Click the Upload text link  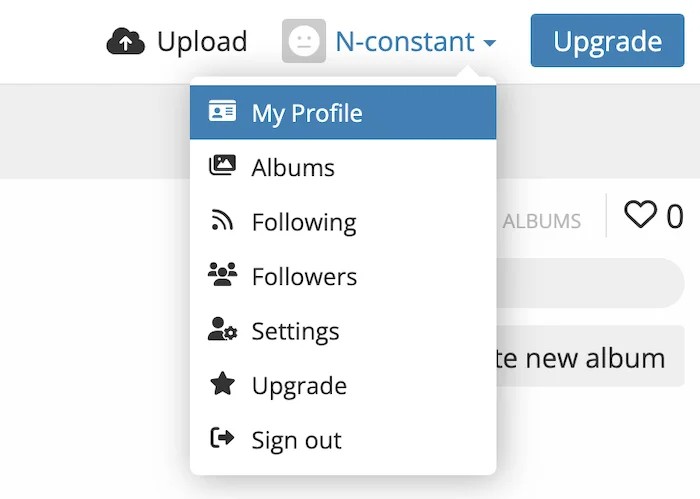pyautogui.click(x=202, y=42)
